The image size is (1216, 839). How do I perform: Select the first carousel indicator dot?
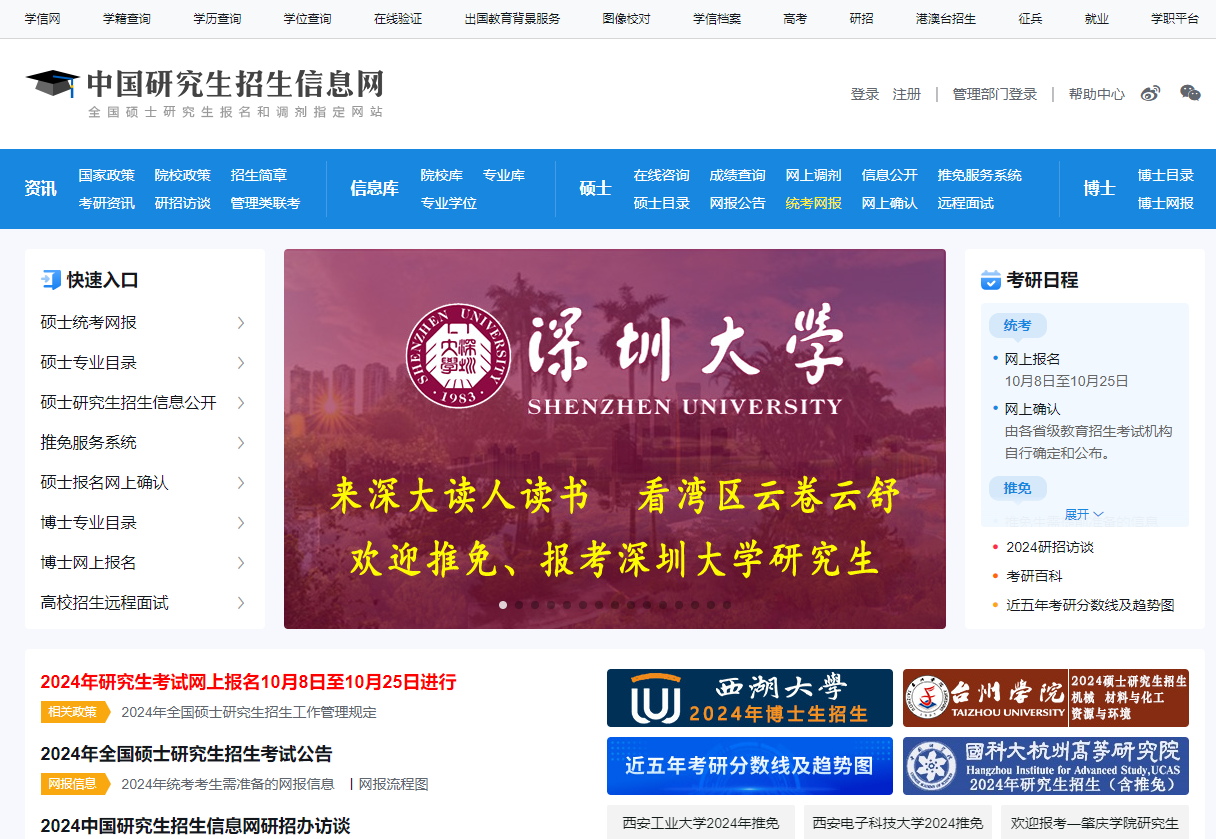click(503, 605)
